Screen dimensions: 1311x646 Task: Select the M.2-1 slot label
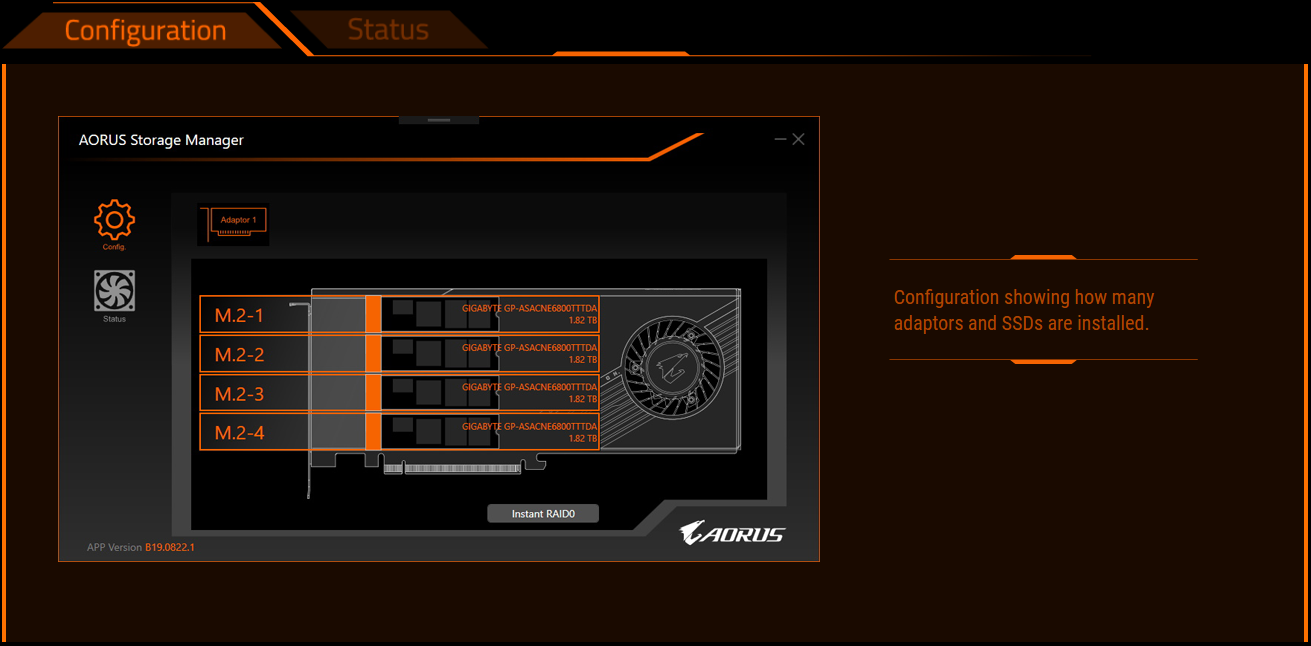pyautogui.click(x=240, y=316)
